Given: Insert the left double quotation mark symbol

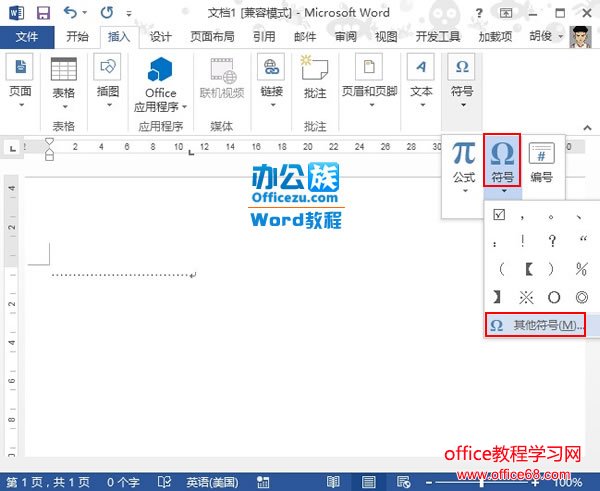Looking at the screenshot, I should [583, 240].
